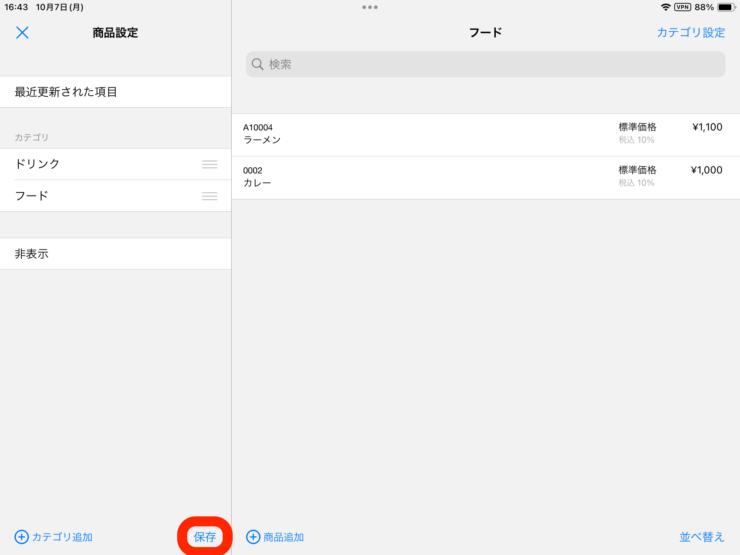Screen dimensions: 740x555
Task: Tap the VPN status indicator
Action: (682, 7)
